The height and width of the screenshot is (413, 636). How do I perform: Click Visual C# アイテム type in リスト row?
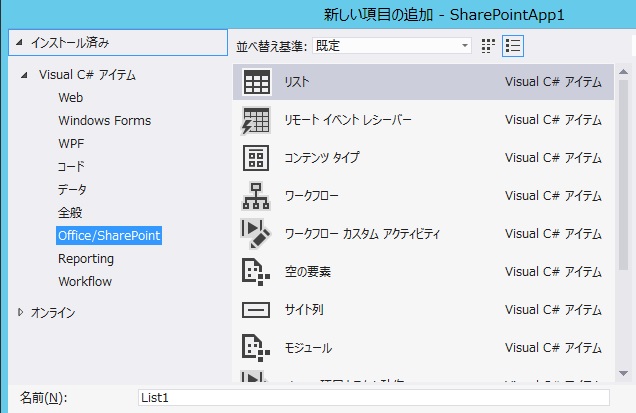[x=553, y=82]
